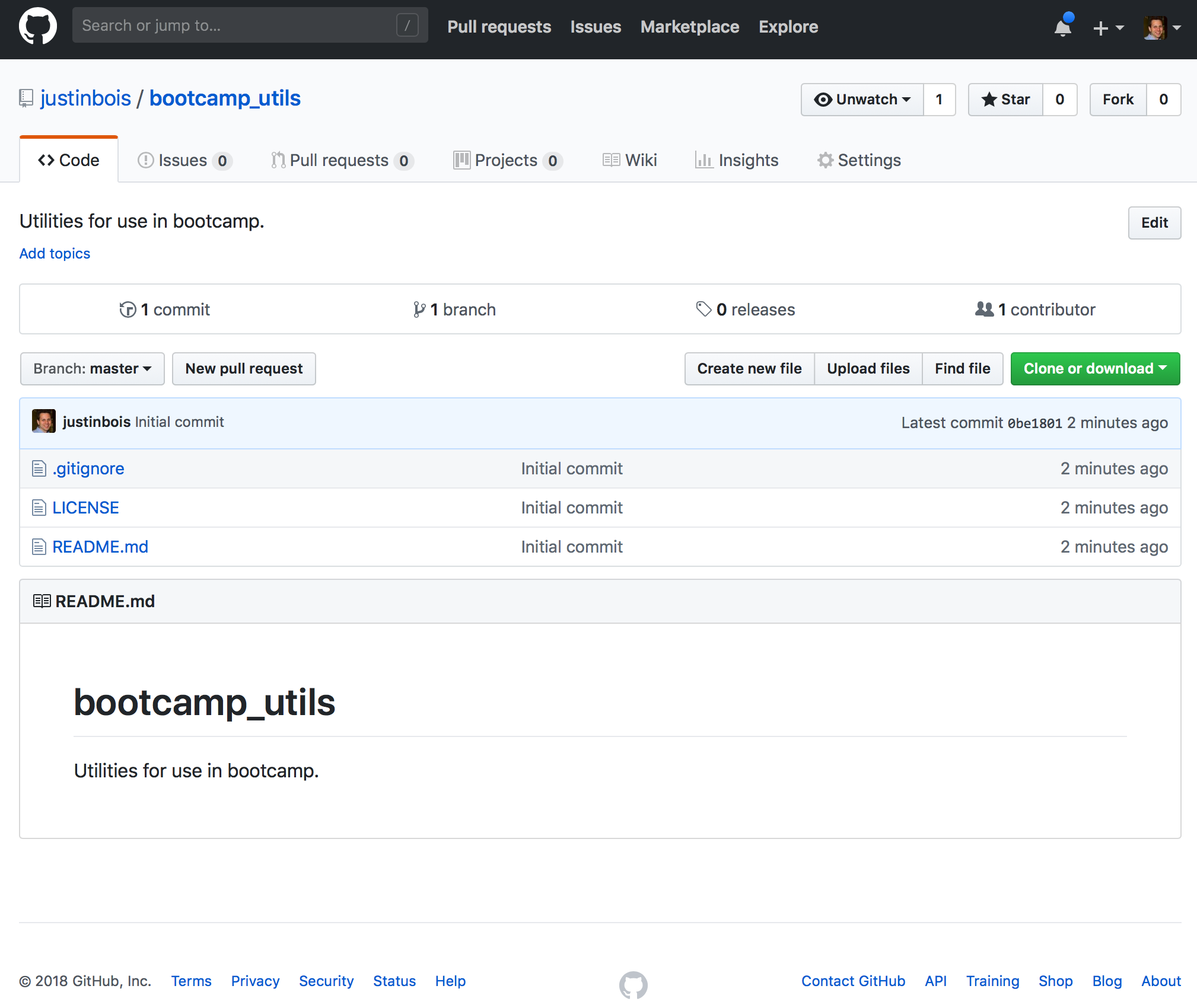
Task: Expand the Unwatch dropdown arrow
Action: [904, 98]
